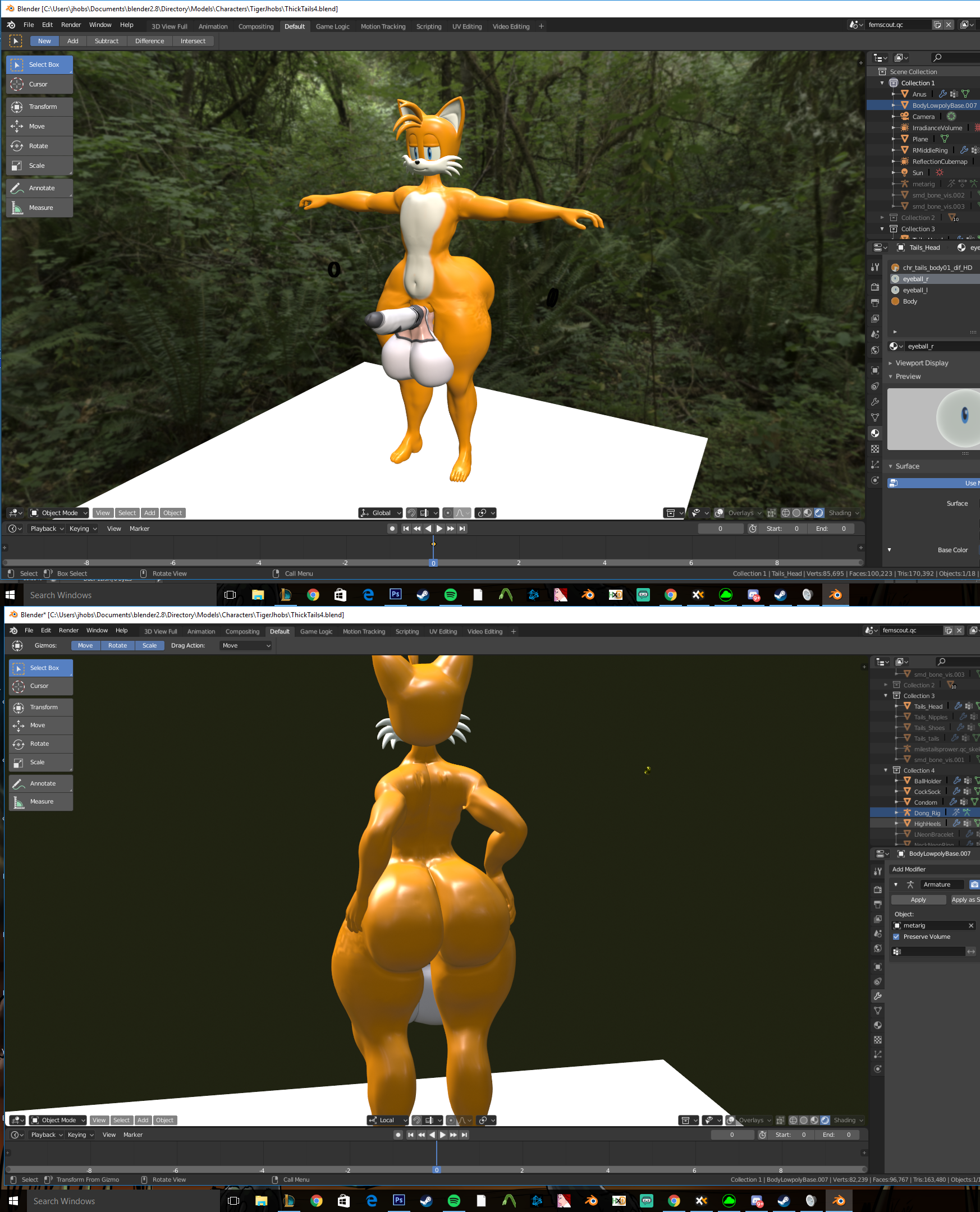The image size is (980, 1212).
Task: Switch to Animation workspace in top window
Action: point(213,26)
